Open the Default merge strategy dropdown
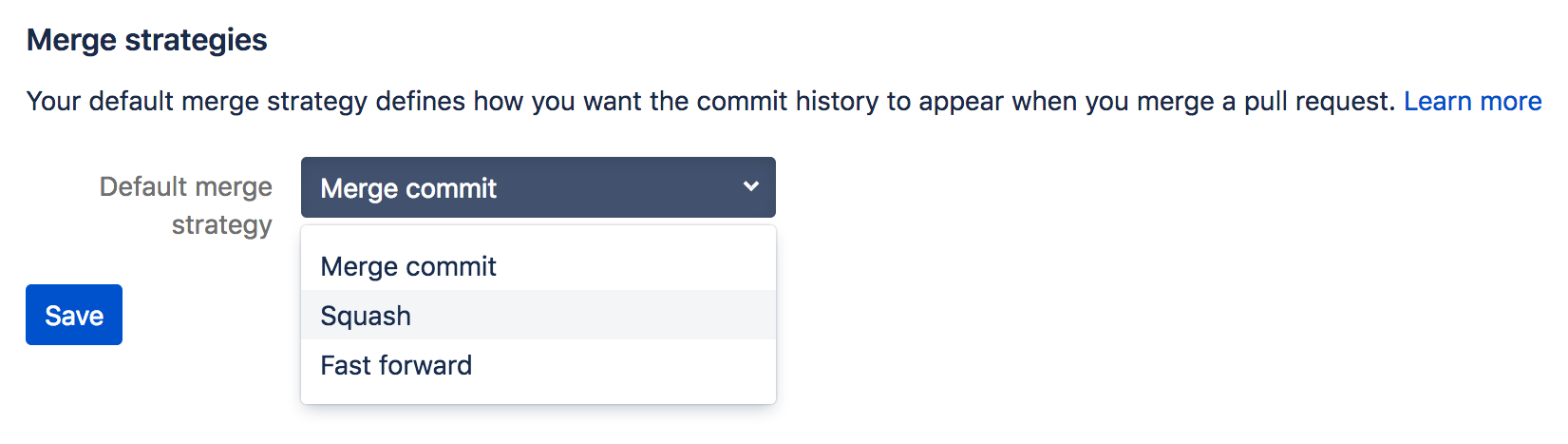 [x=538, y=187]
